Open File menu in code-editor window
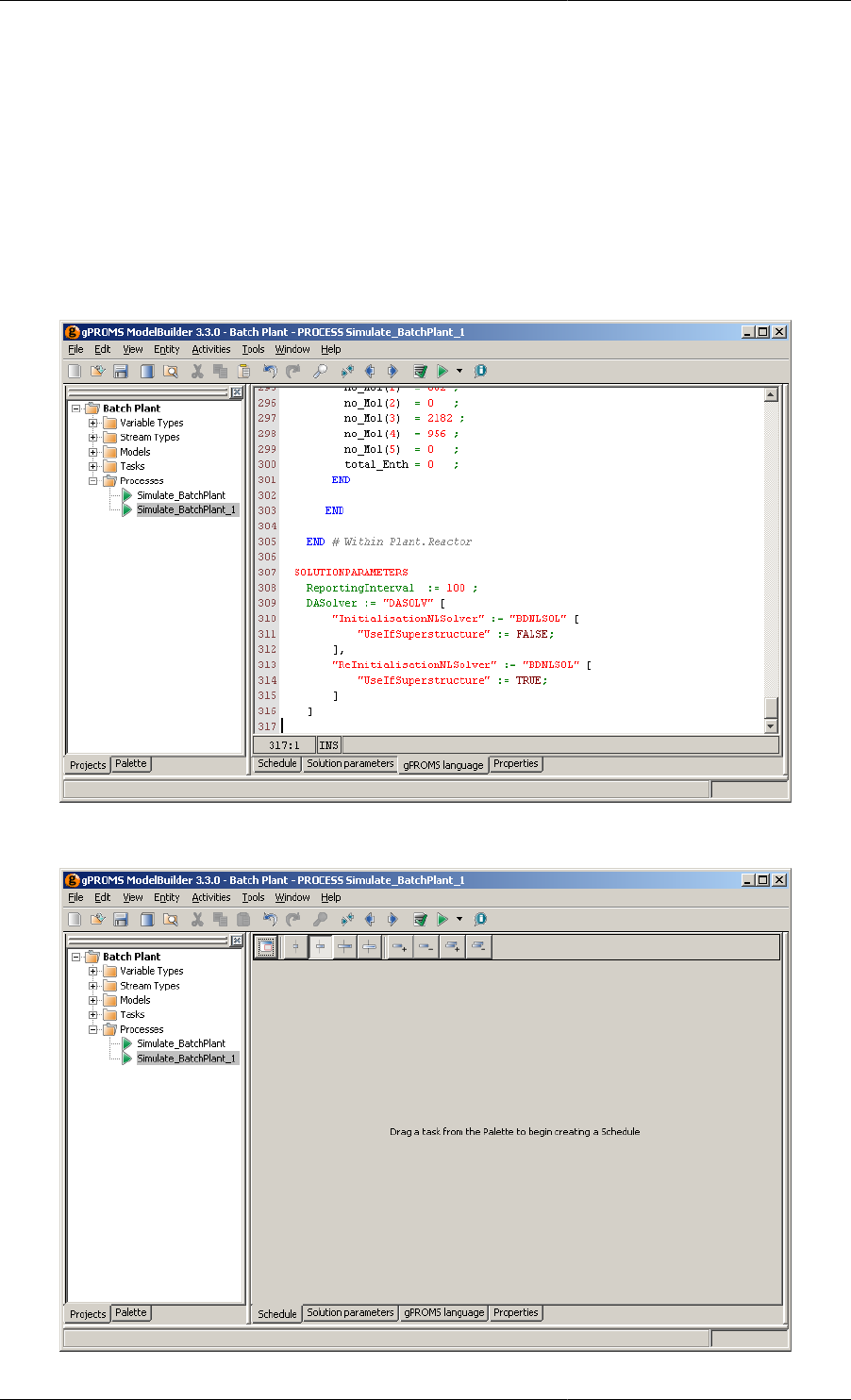851x1400 pixels. click(75, 349)
